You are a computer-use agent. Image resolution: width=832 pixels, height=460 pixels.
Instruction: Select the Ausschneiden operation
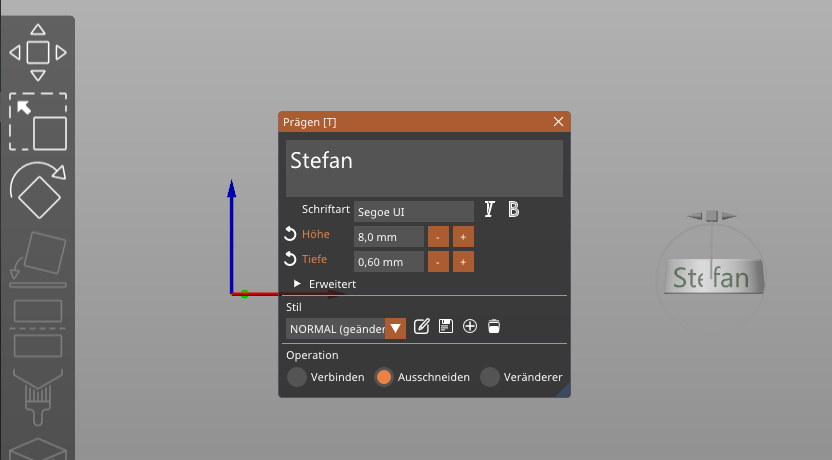(x=384, y=377)
